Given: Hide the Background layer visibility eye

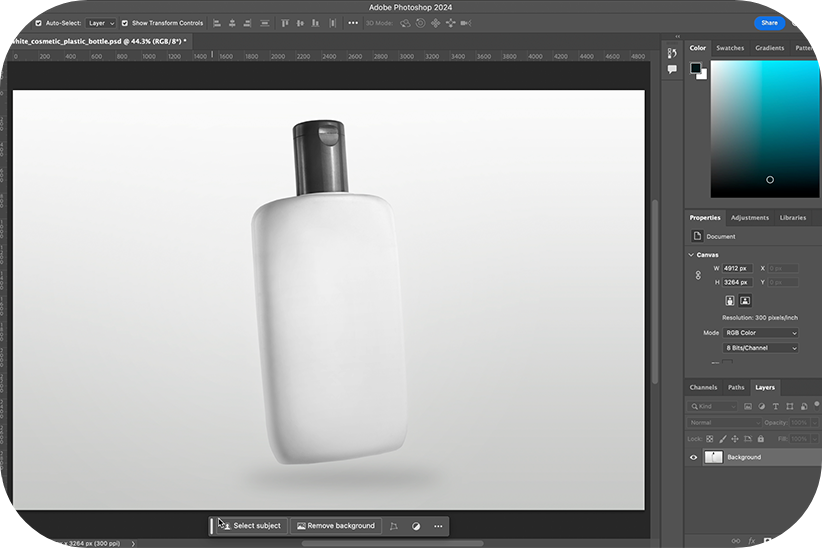Looking at the screenshot, I should click(x=694, y=457).
